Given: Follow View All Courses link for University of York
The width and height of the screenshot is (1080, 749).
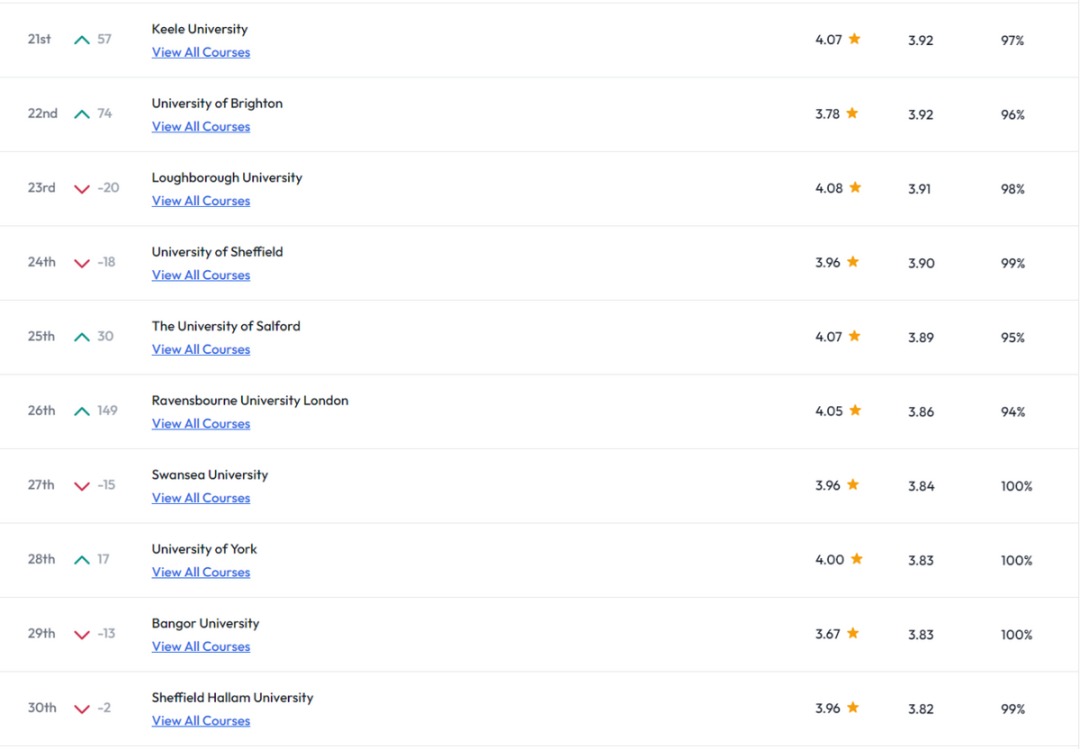Looking at the screenshot, I should coord(201,573).
